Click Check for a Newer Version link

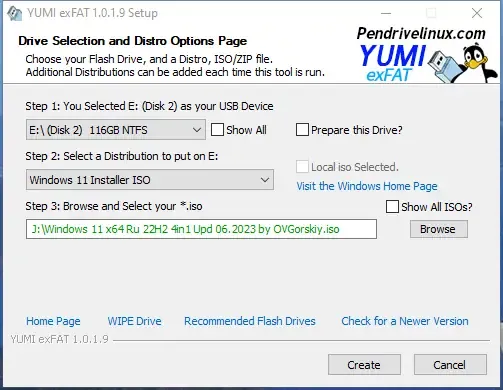(405, 321)
